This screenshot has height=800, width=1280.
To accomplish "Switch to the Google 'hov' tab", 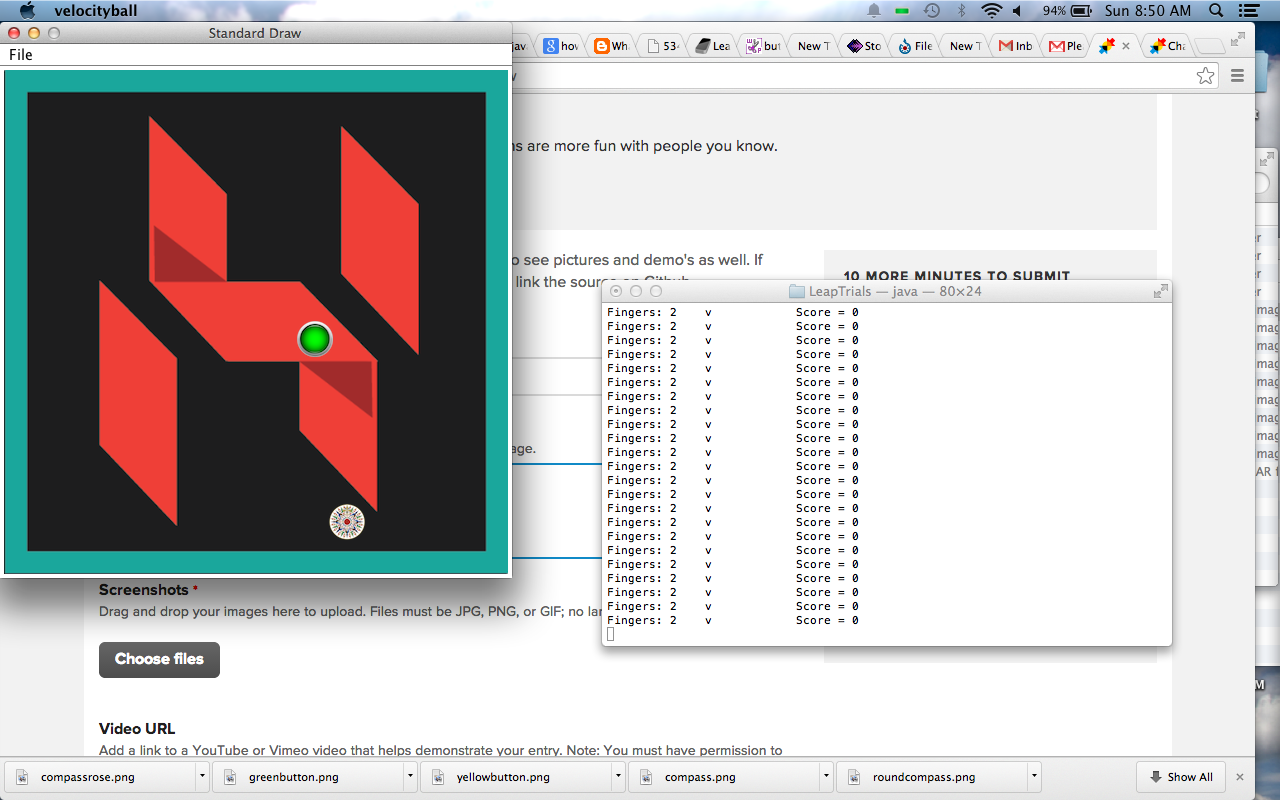I will [561, 46].
